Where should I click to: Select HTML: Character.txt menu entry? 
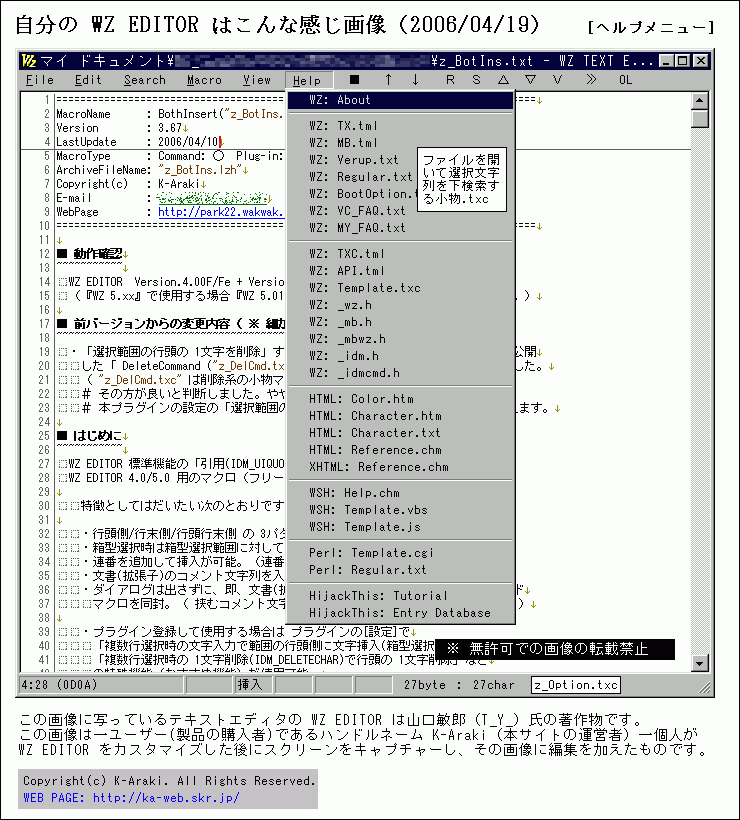point(401,432)
